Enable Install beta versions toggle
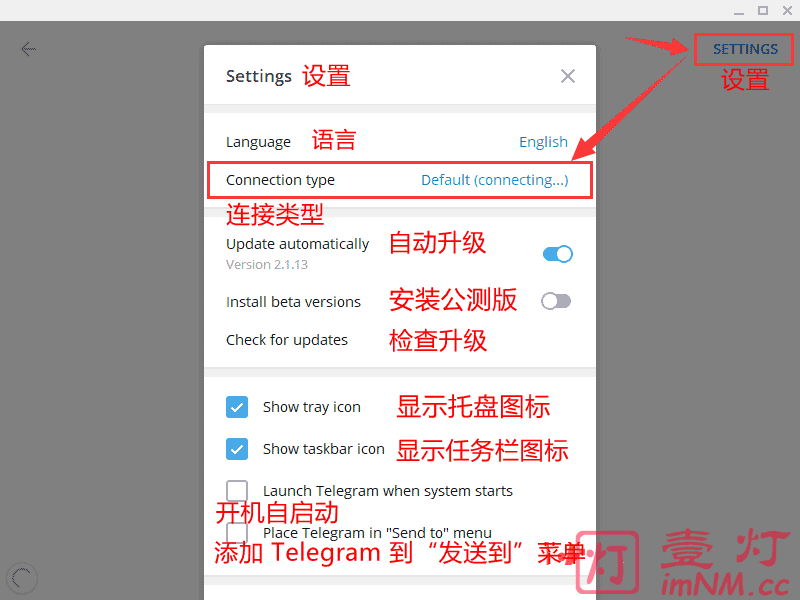The width and height of the screenshot is (800, 600). pos(556,301)
